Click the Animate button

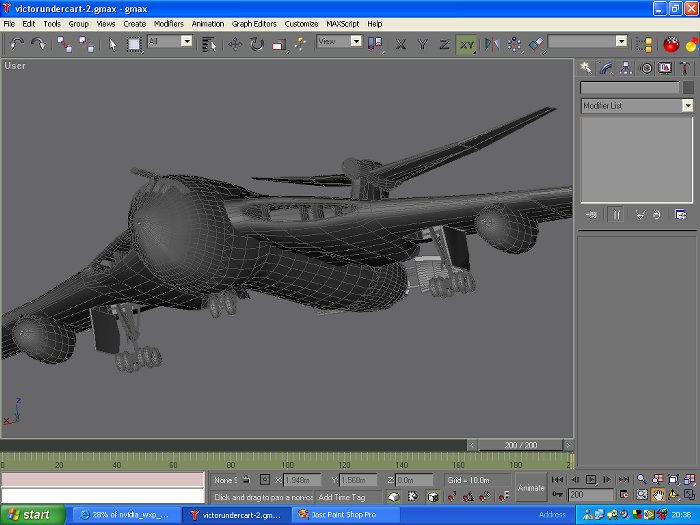(x=531, y=488)
